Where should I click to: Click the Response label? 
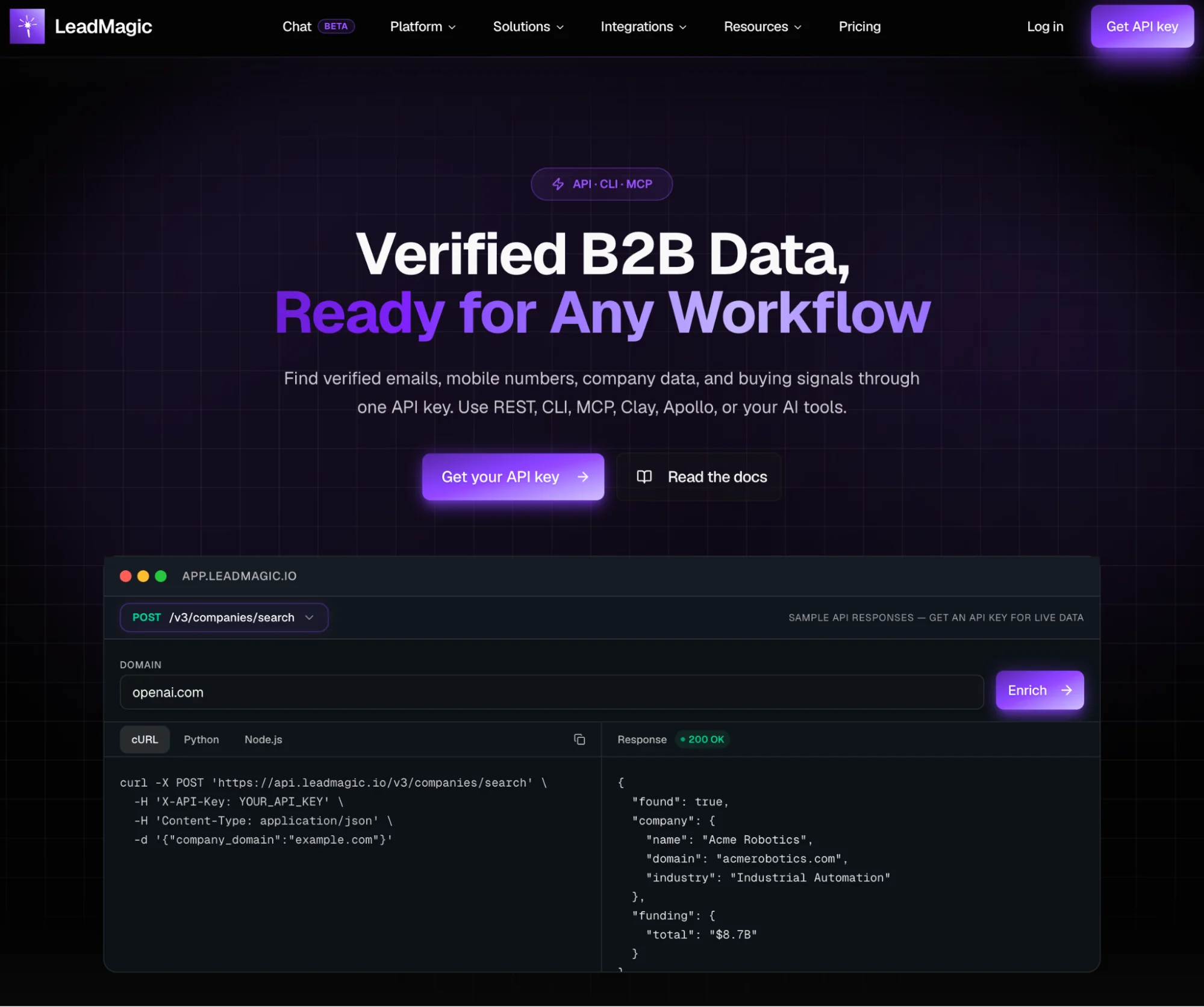coord(642,739)
